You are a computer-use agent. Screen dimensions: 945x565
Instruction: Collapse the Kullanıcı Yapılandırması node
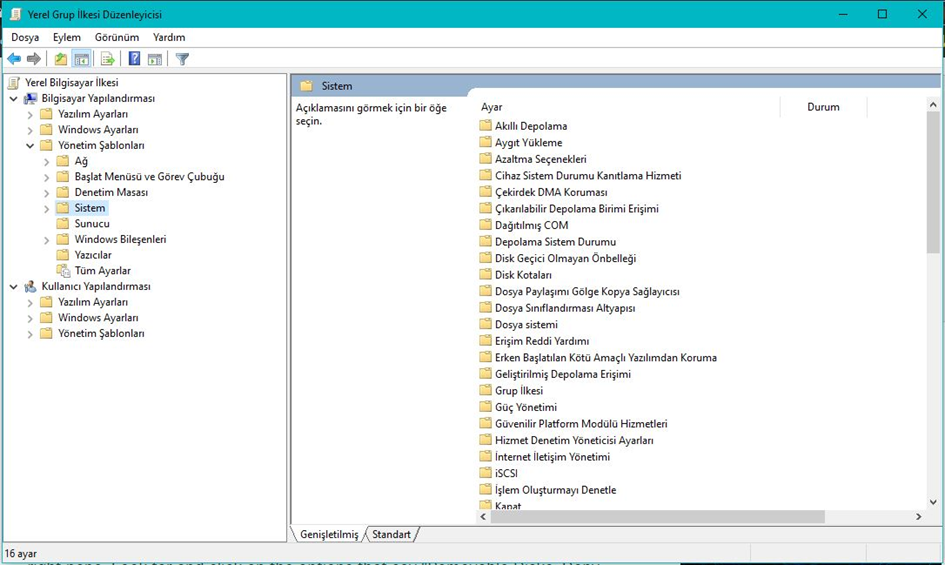tap(13, 286)
